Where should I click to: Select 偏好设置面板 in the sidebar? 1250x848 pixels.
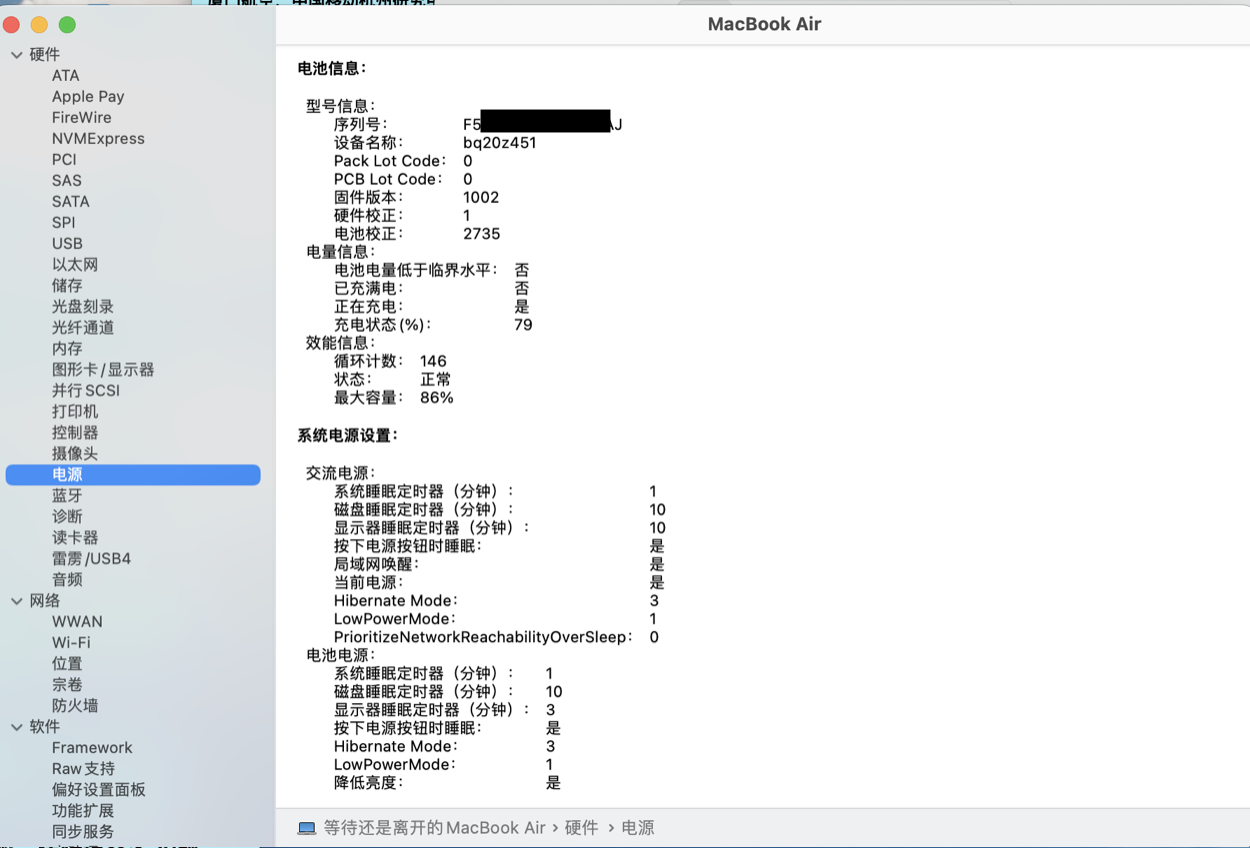pos(99,790)
